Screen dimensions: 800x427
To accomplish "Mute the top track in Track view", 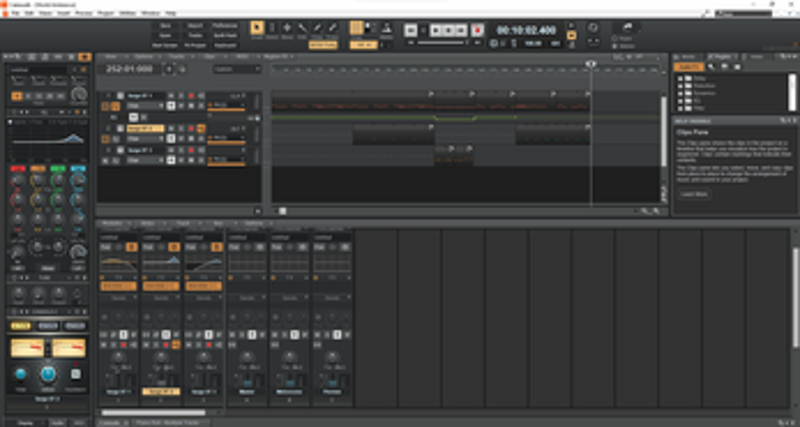I will click(171, 95).
